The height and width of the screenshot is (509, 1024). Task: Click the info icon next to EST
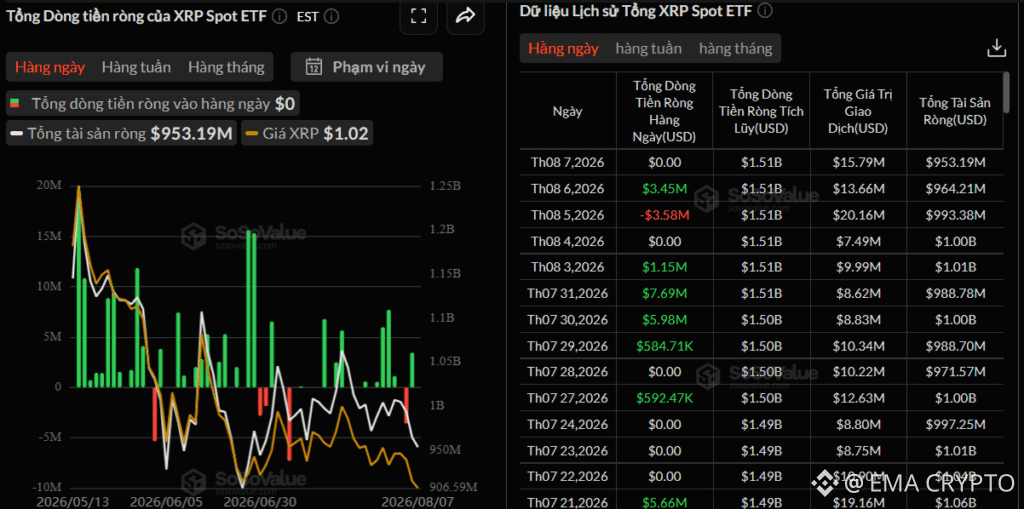pyautogui.click(x=331, y=17)
